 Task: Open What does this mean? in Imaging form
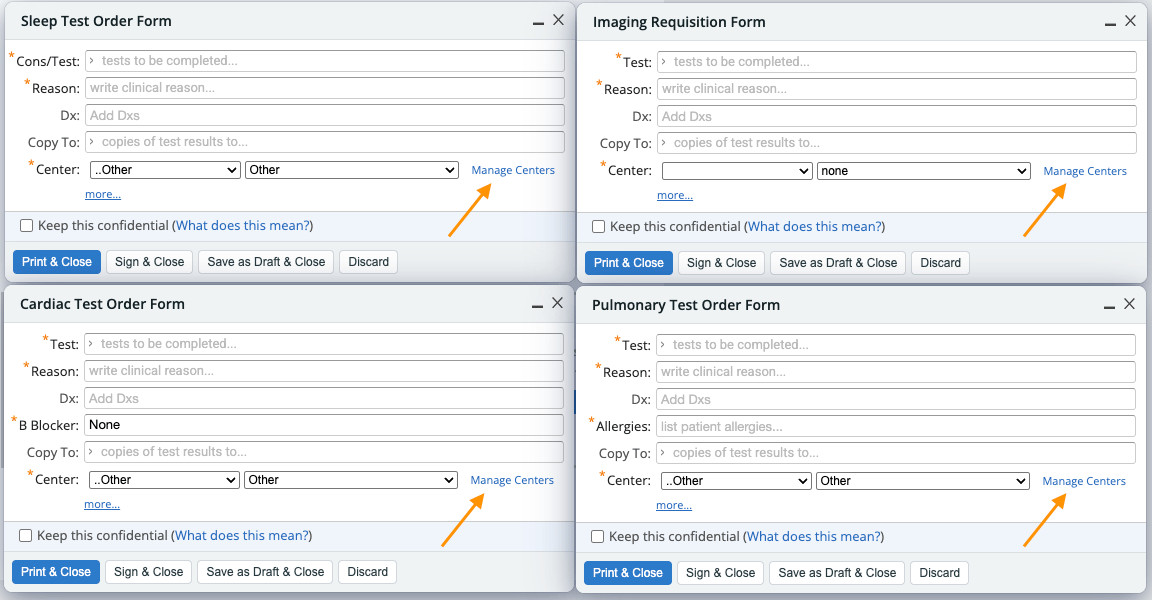[814, 226]
